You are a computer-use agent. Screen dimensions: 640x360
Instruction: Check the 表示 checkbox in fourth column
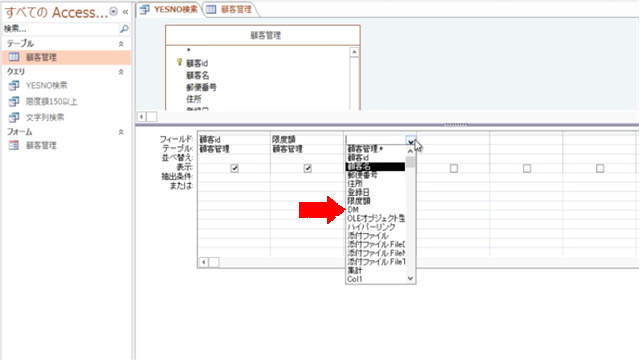point(454,168)
